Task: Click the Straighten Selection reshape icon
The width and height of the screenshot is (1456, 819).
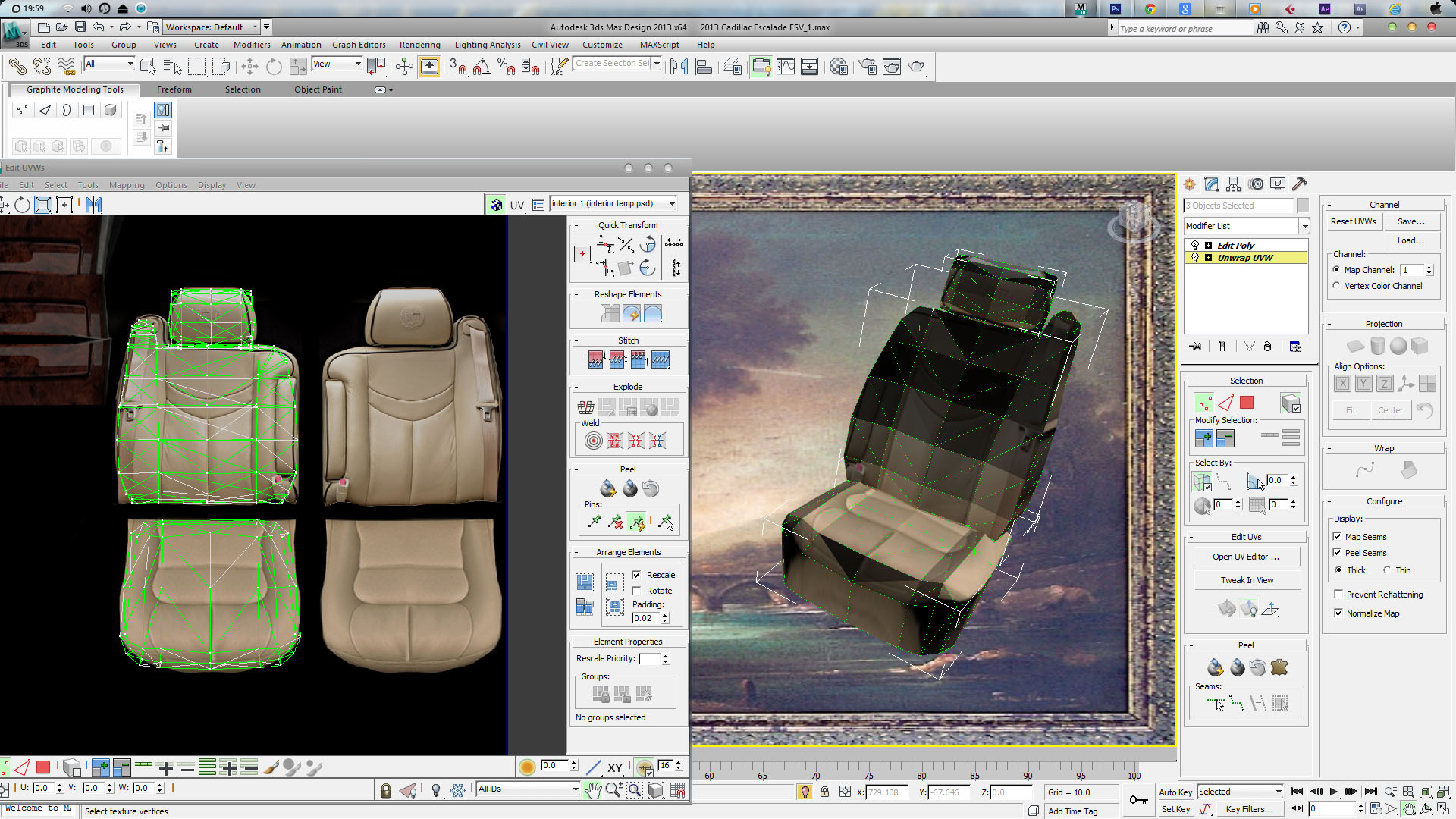Action: pyautogui.click(x=610, y=314)
